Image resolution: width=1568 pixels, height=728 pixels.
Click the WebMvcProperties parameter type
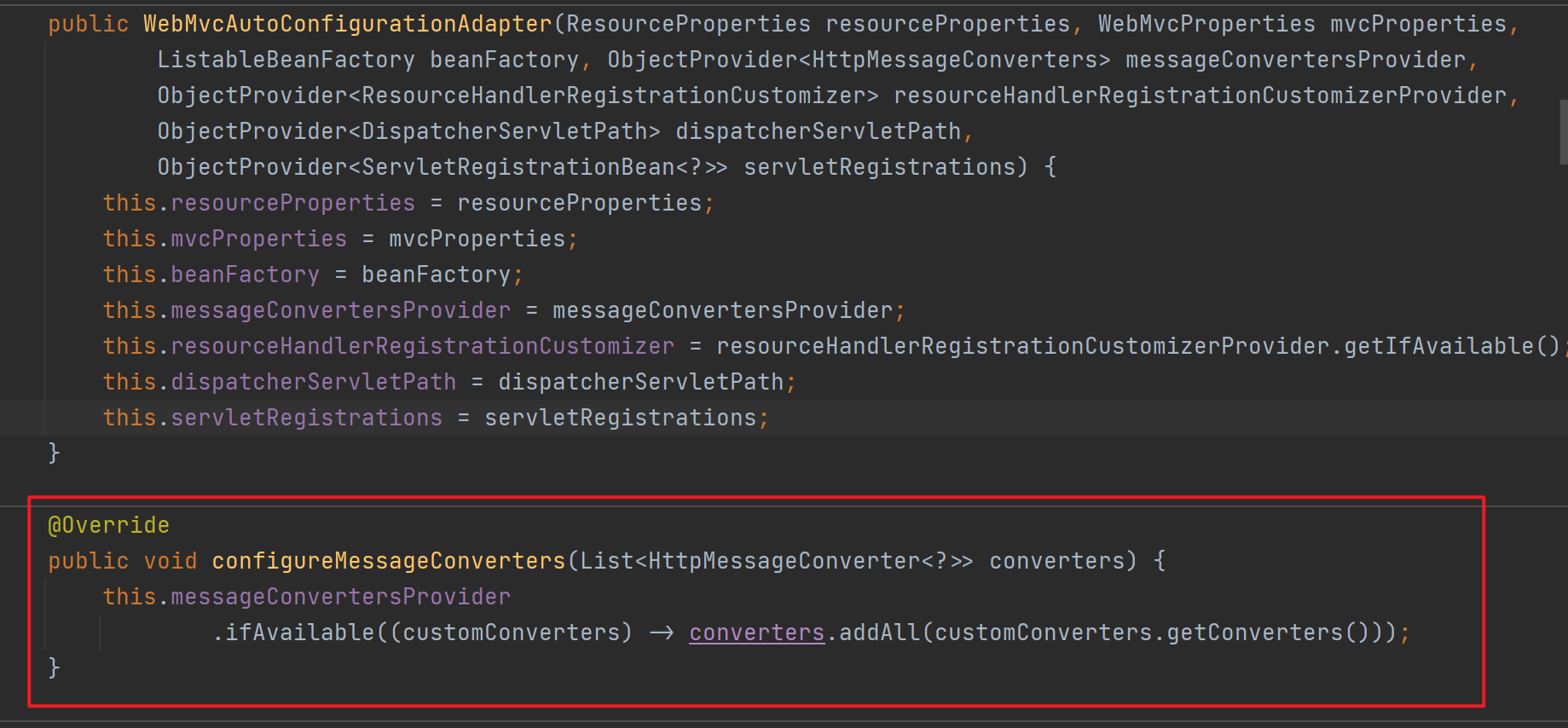click(1206, 24)
